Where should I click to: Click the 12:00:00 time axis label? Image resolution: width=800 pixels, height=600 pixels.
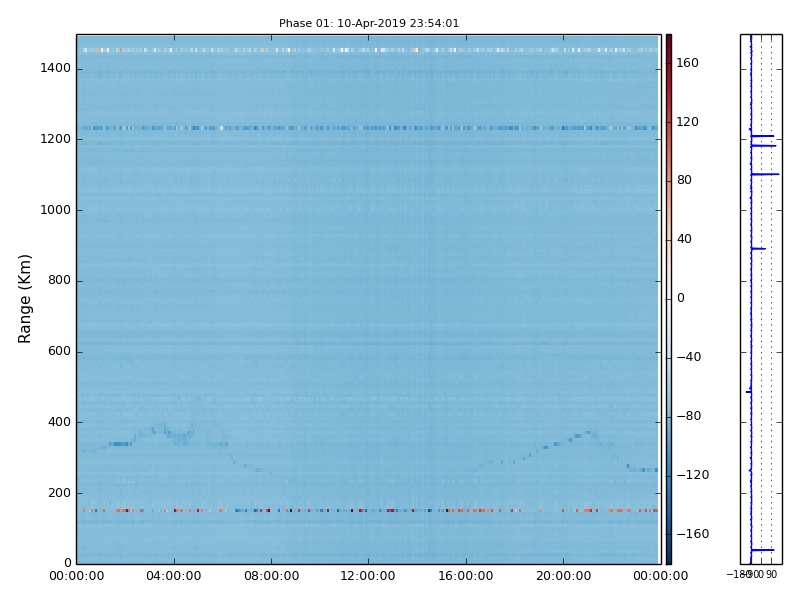click(x=368, y=576)
